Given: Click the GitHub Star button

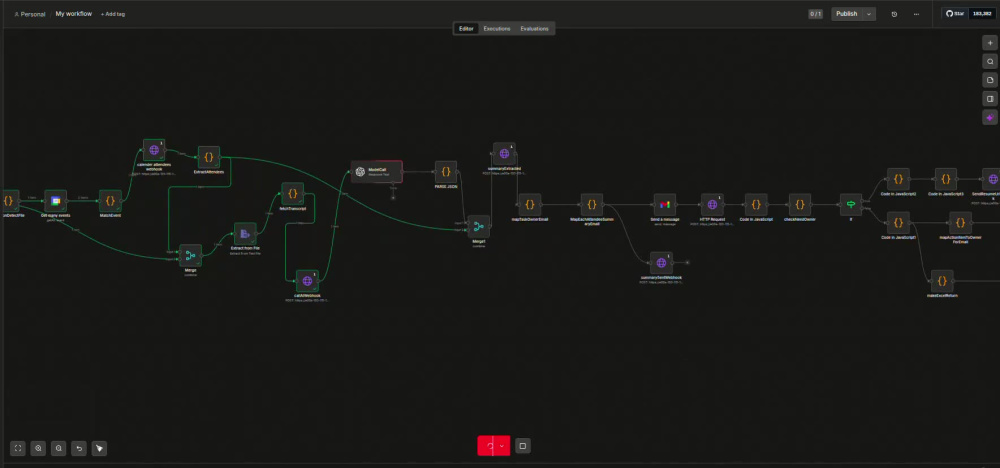Looking at the screenshot, I should pyautogui.click(x=955, y=13).
